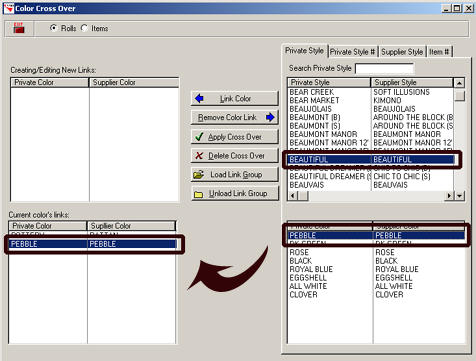Click the Private Style column header

[329, 82]
